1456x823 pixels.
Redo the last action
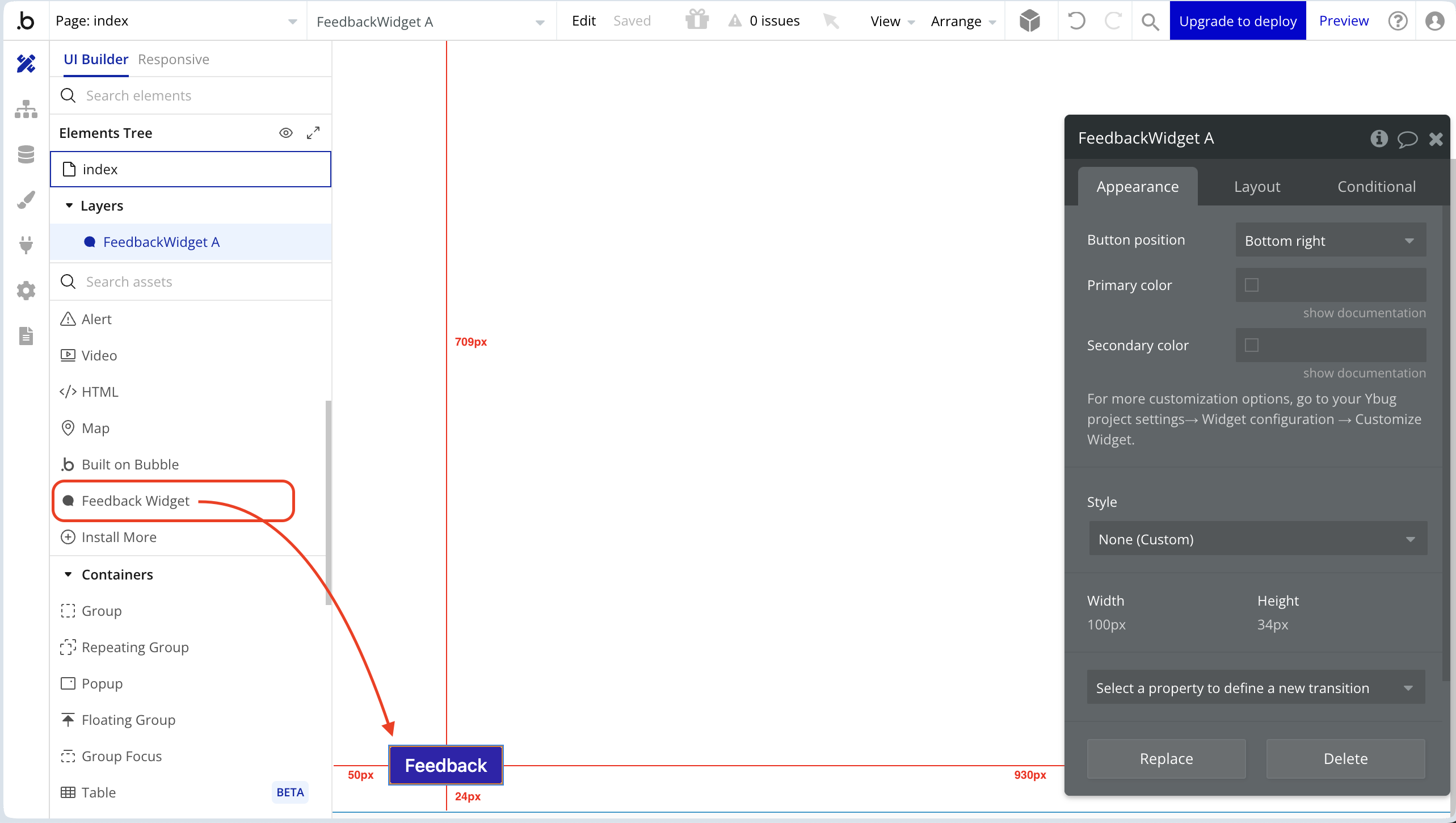tap(1113, 21)
